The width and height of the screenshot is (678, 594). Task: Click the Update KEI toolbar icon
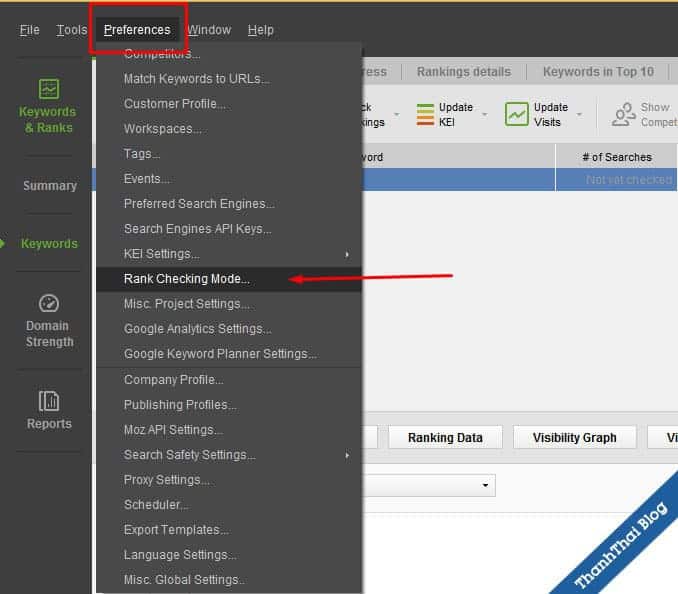(425, 114)
